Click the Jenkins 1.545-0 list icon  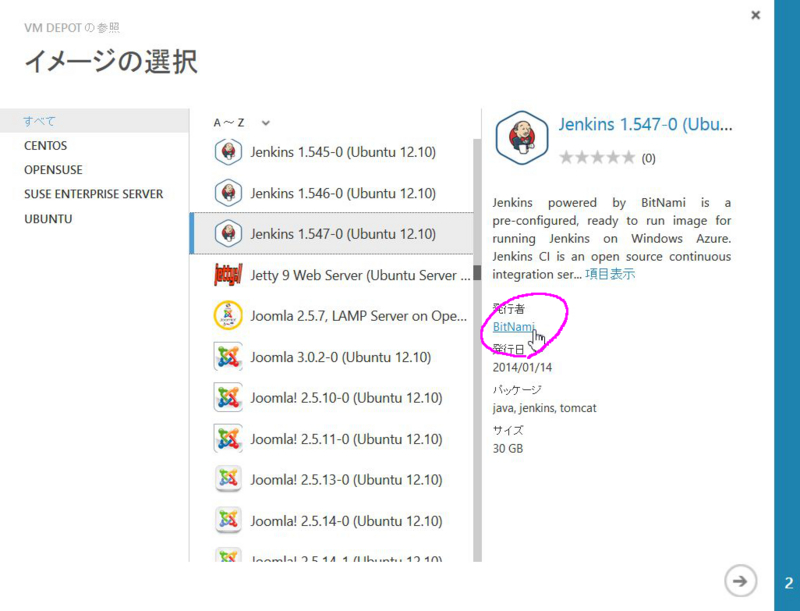(x=228, y=152)
